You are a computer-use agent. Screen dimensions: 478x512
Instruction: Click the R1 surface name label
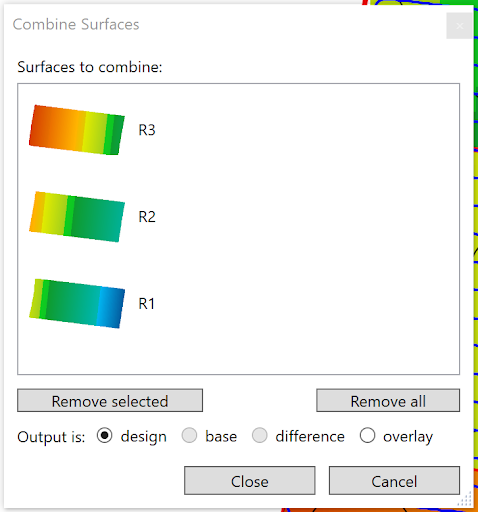pos(146,304)
